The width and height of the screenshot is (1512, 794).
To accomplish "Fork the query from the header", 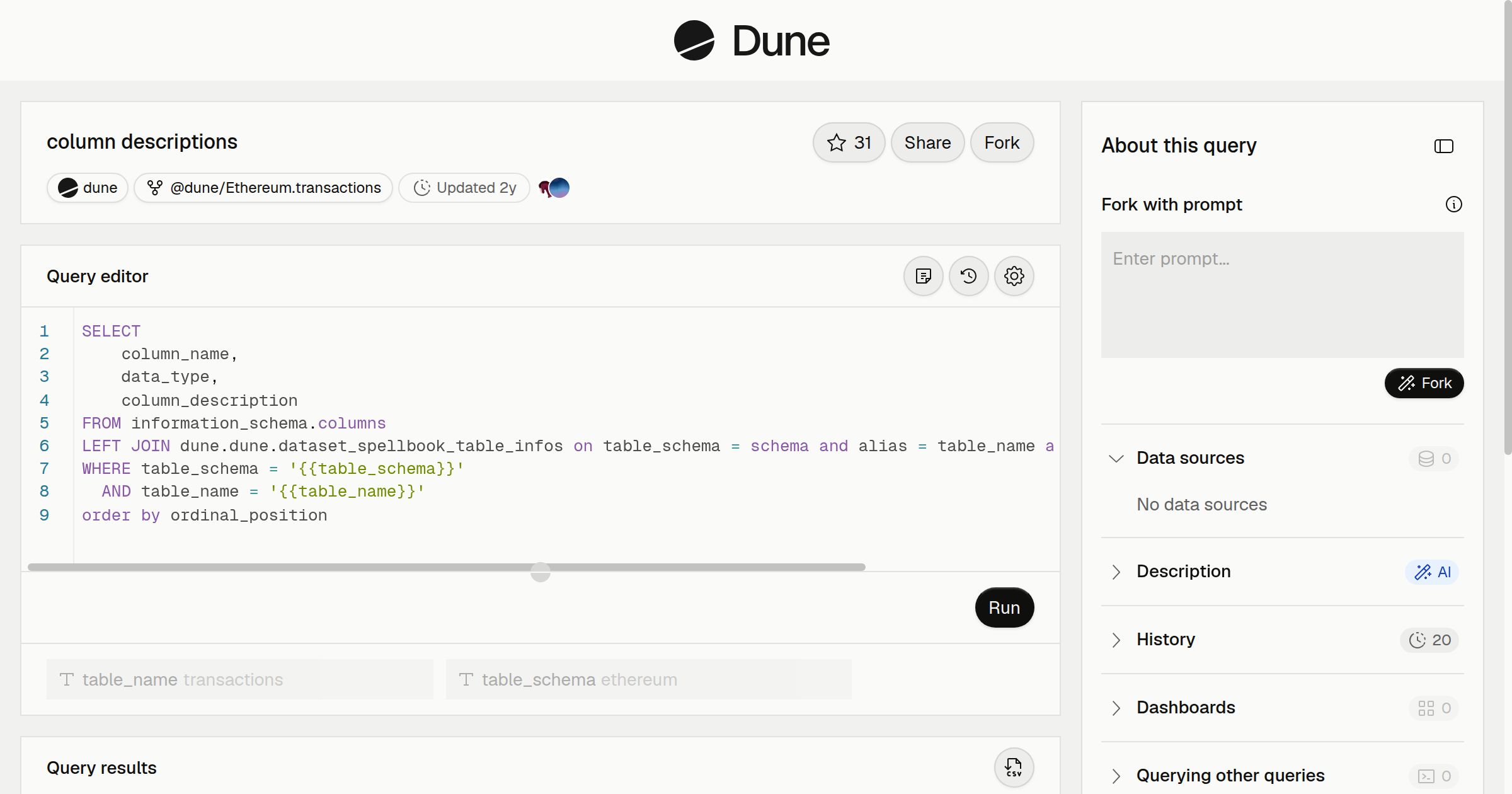I will point(1002,142).
